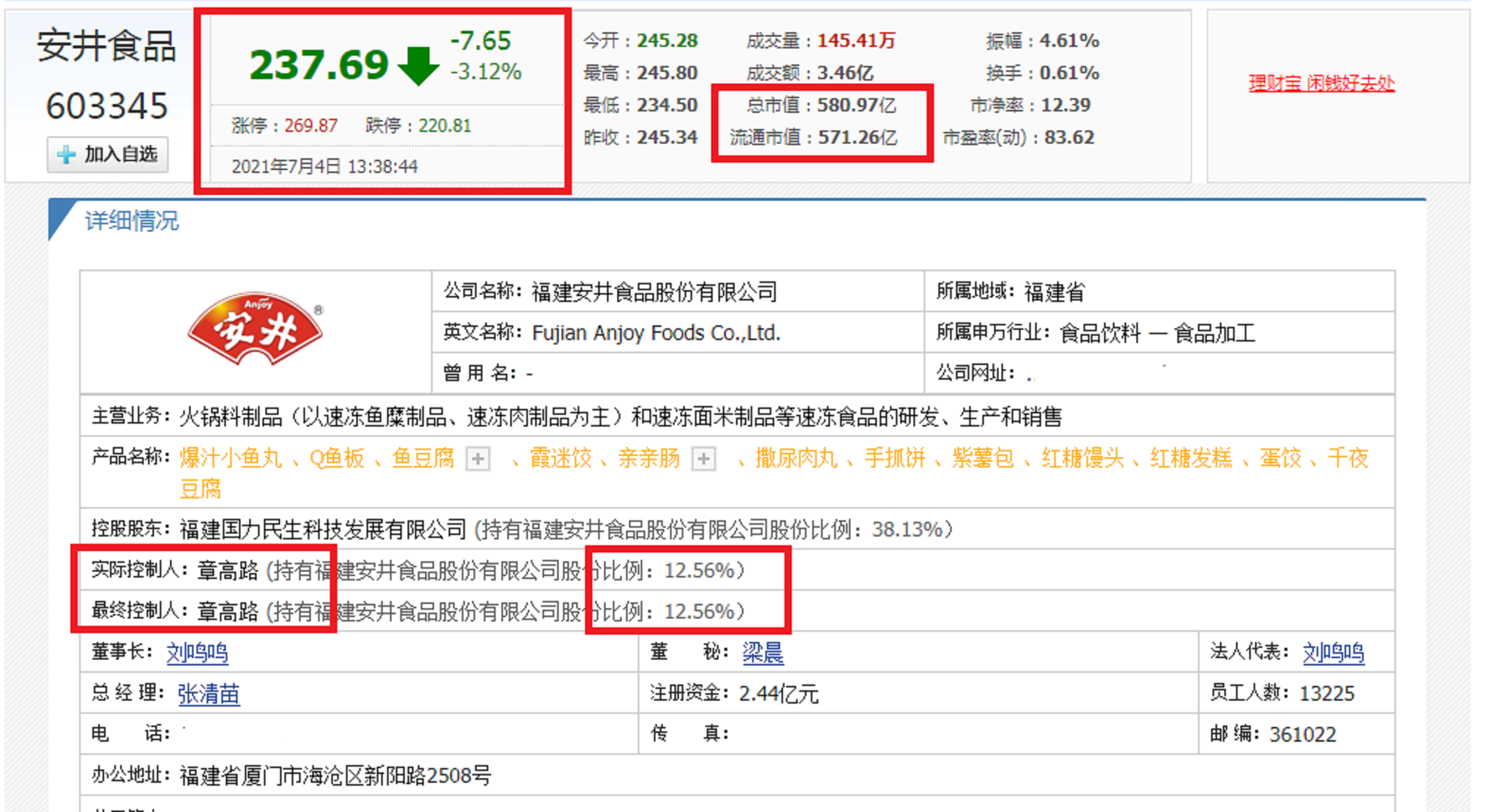Viewport: 1500px width, 812px height.
Task: Open general manager 张清苗 link
Action: (209, 693)
